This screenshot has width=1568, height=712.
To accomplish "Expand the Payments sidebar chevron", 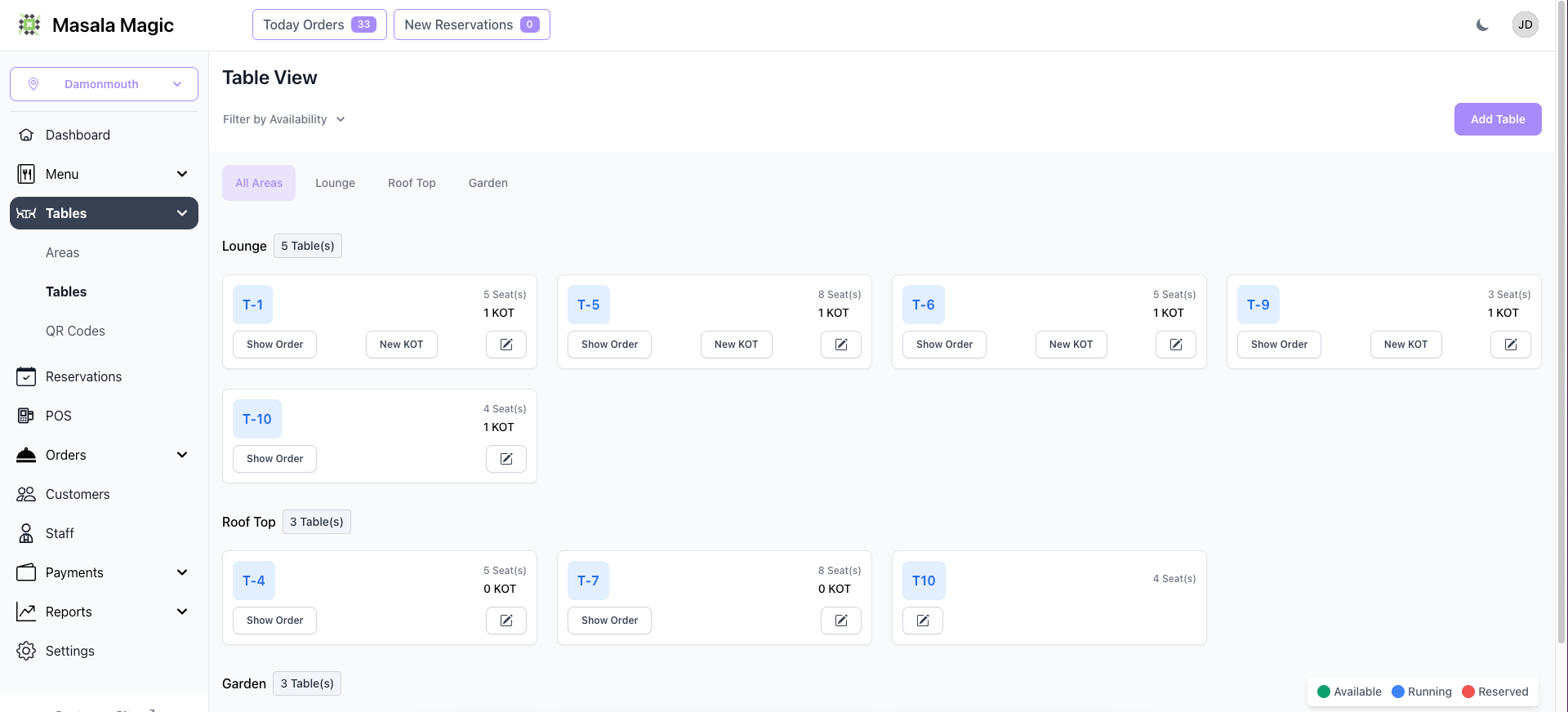I will click(x=182, y=572).
